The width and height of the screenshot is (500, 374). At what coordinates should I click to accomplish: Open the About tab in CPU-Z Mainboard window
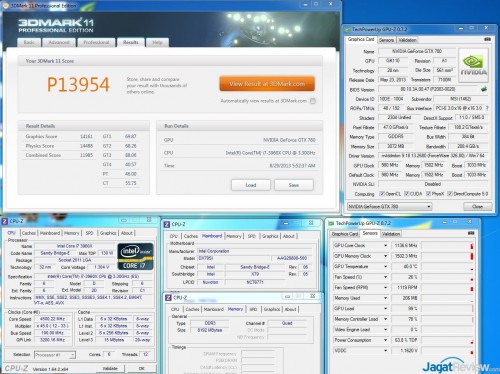289,236
